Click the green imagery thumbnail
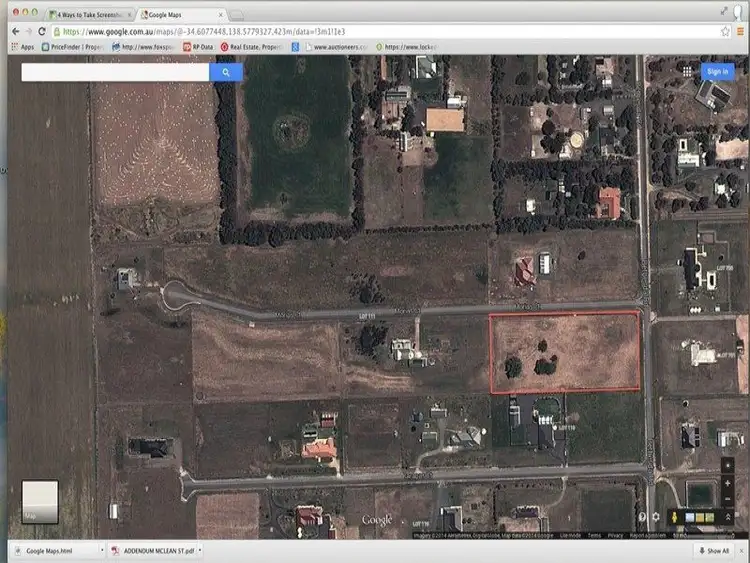 (710, 517)
